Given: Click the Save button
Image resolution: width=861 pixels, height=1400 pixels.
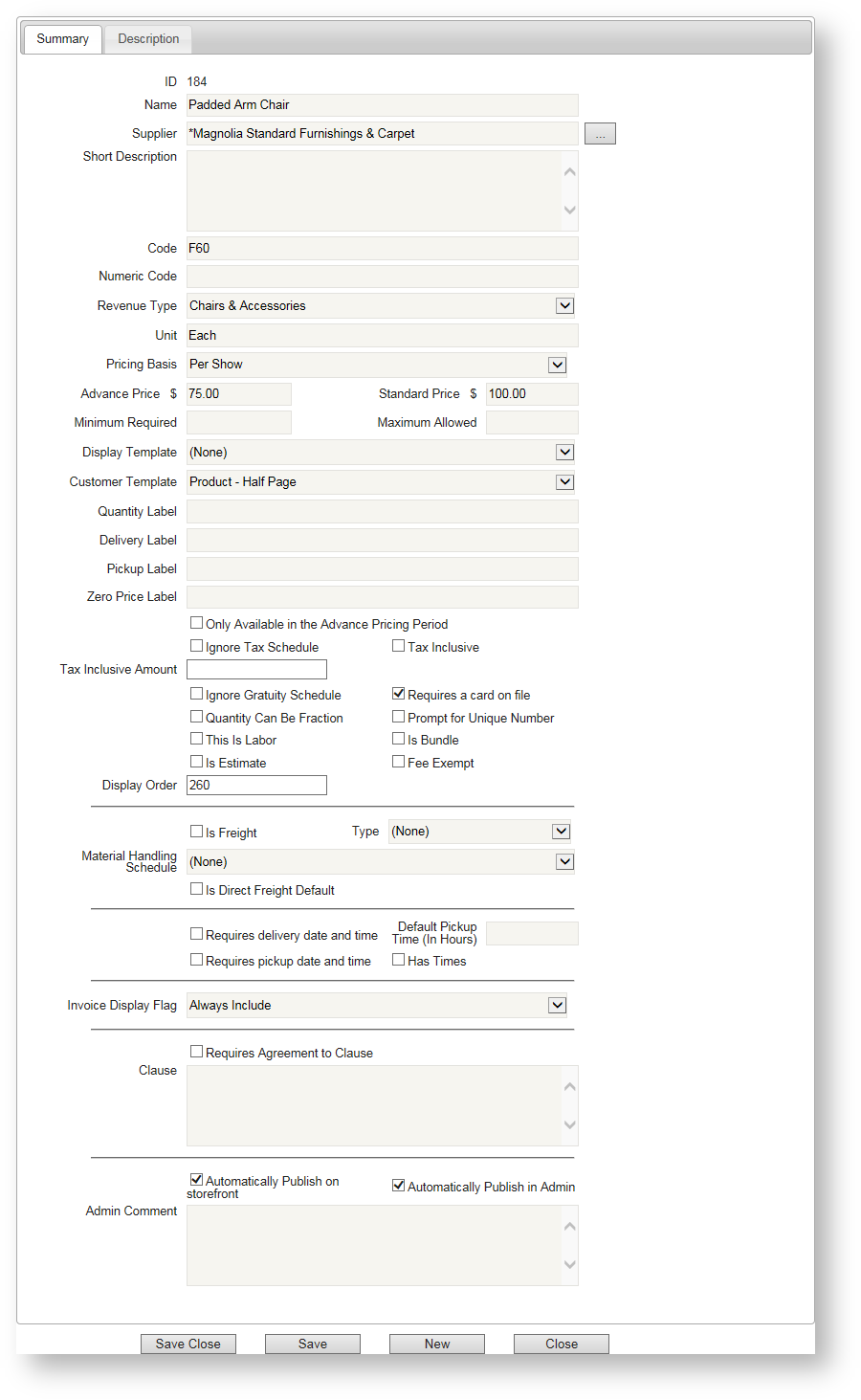Looking at the screenshot, I should pos(313,1344).
